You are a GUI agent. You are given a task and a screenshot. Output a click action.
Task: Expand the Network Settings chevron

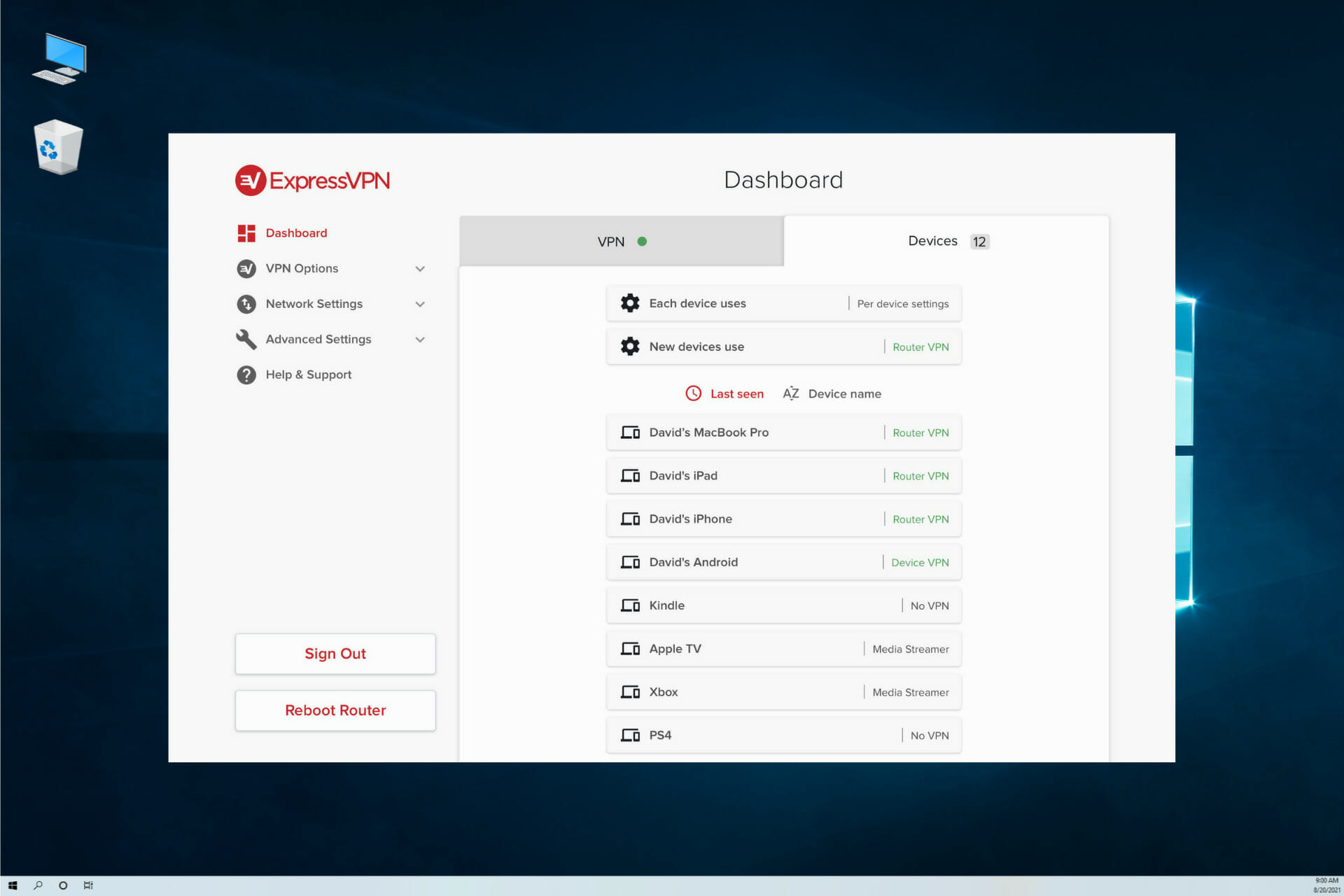coord(420,304)
